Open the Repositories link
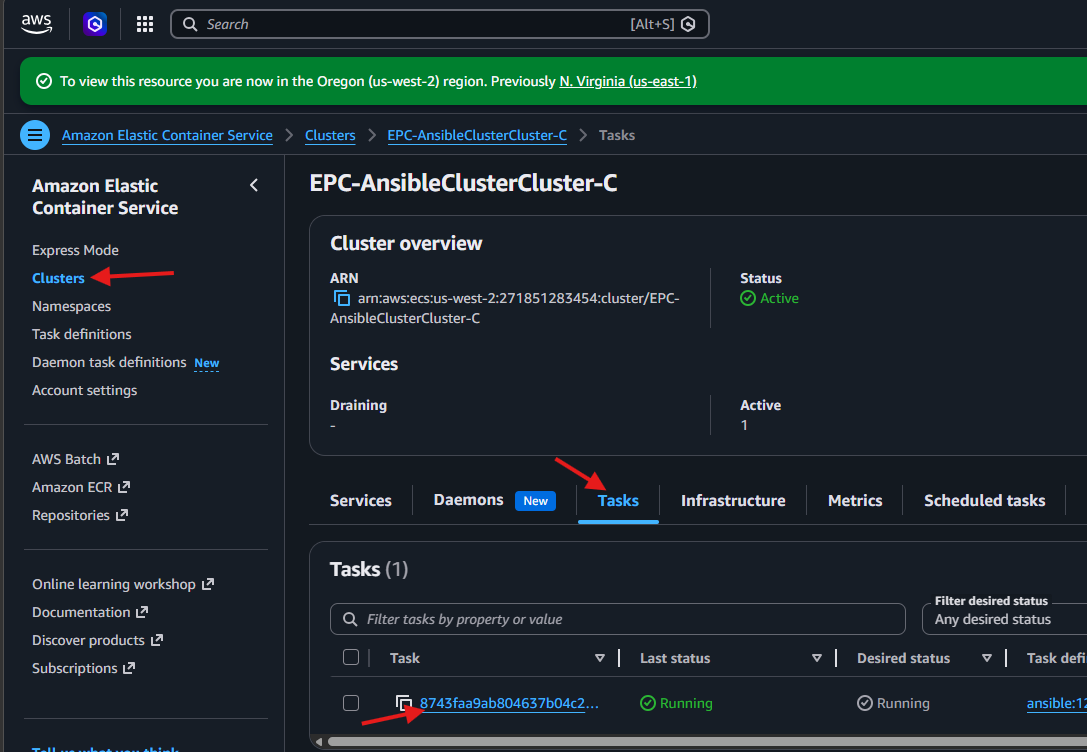The width and height of the screenshot is (1087, 752). (71, 515)
